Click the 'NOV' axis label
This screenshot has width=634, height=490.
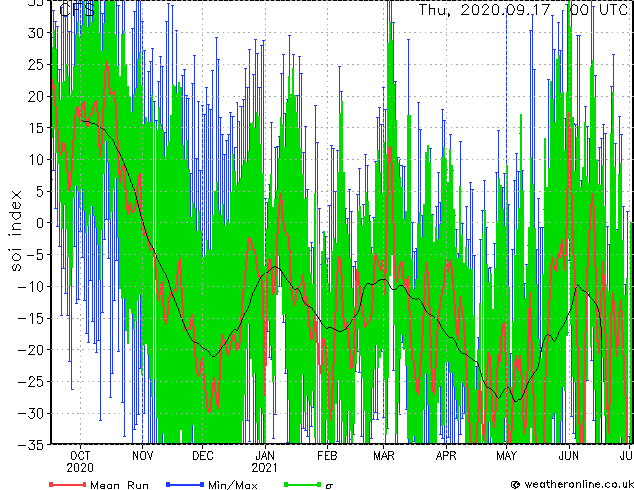coord(142,456)
